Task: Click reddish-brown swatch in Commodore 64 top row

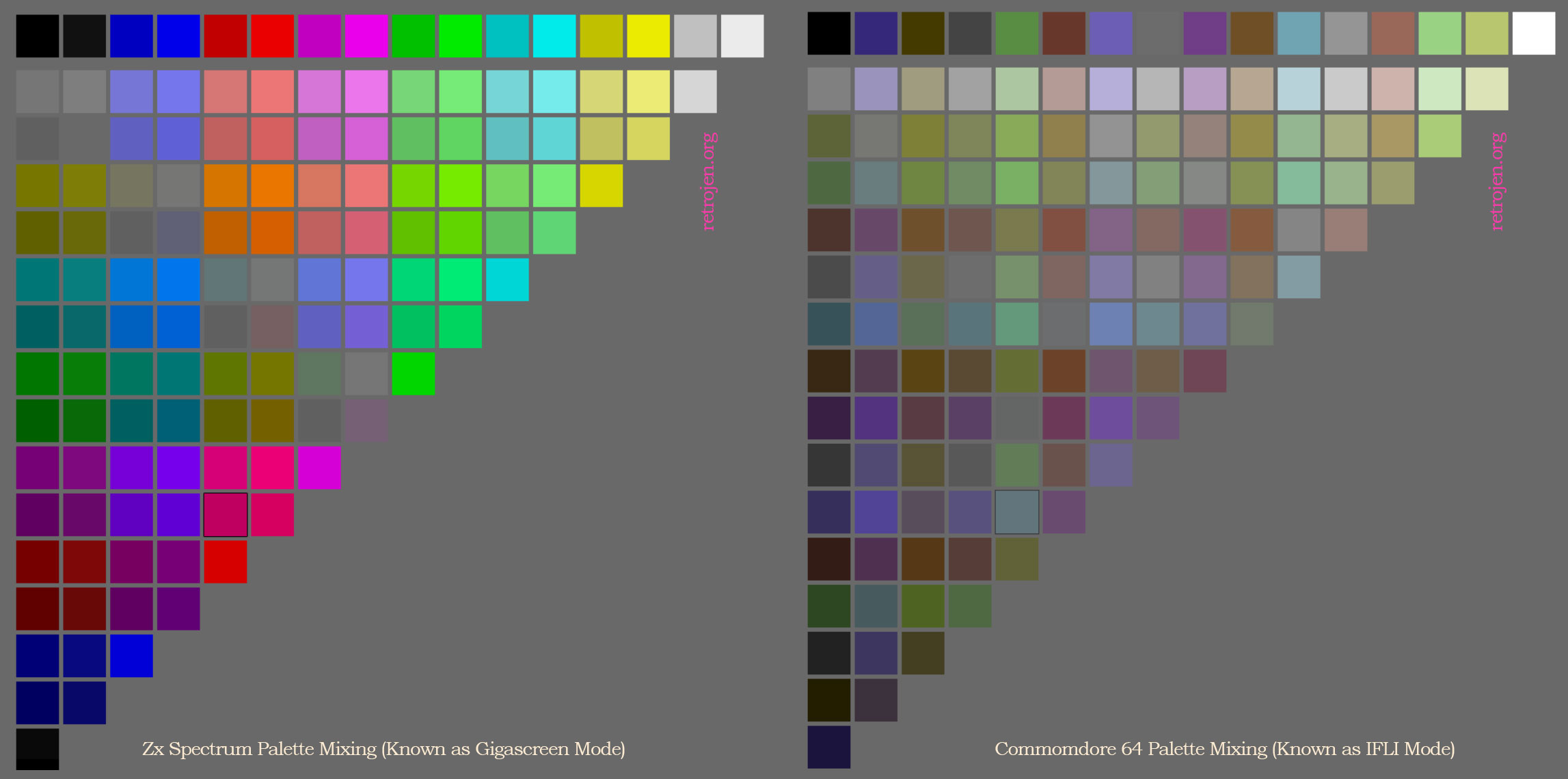Action: click(1064, 34)
